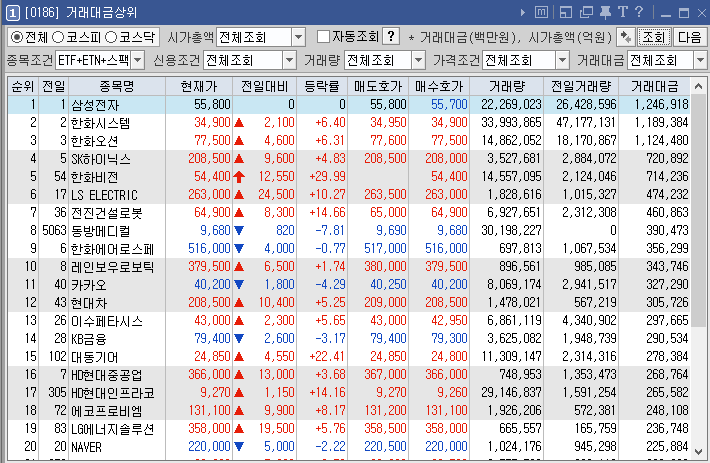Sort by the 순위 column header
This screenshot has width=710, height=463.
pyautogui.click(x=23, y=86)
